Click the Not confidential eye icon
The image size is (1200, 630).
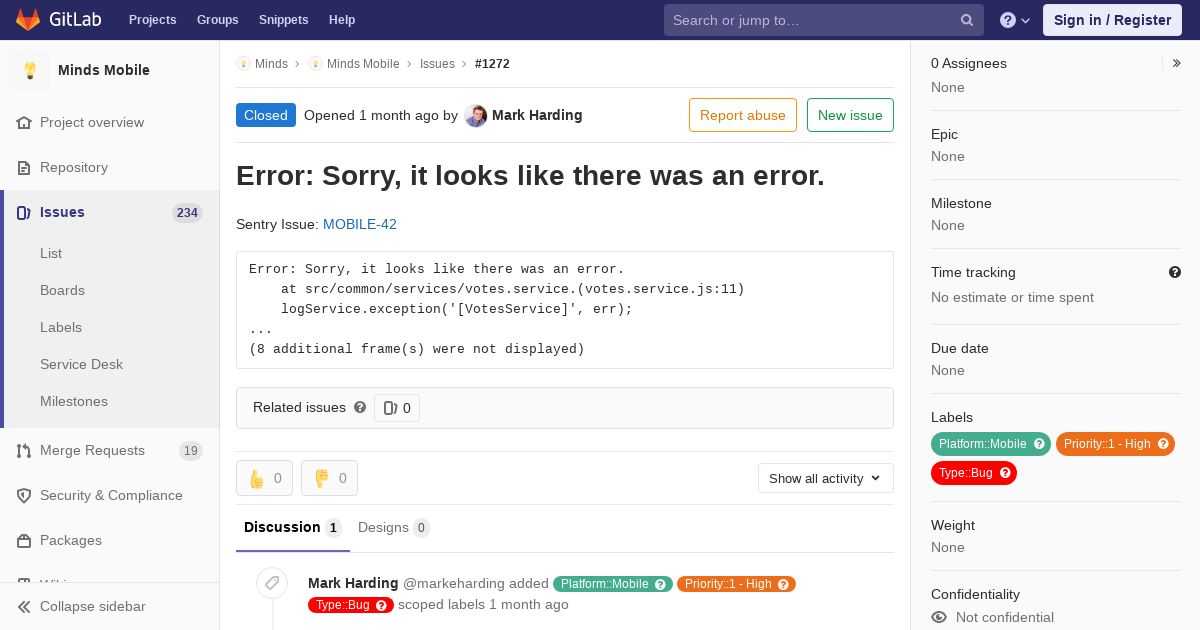(939, 617)
